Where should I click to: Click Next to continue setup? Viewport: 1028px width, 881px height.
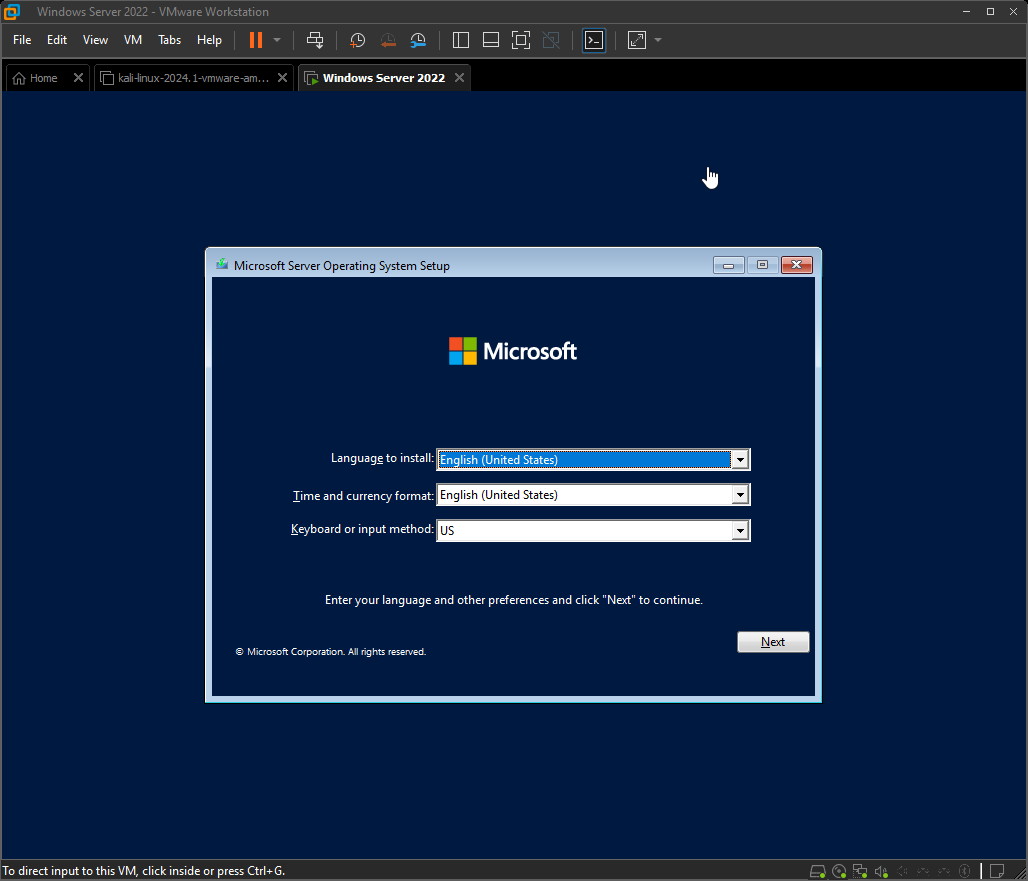pyautogui.click(x=773, y=642)
